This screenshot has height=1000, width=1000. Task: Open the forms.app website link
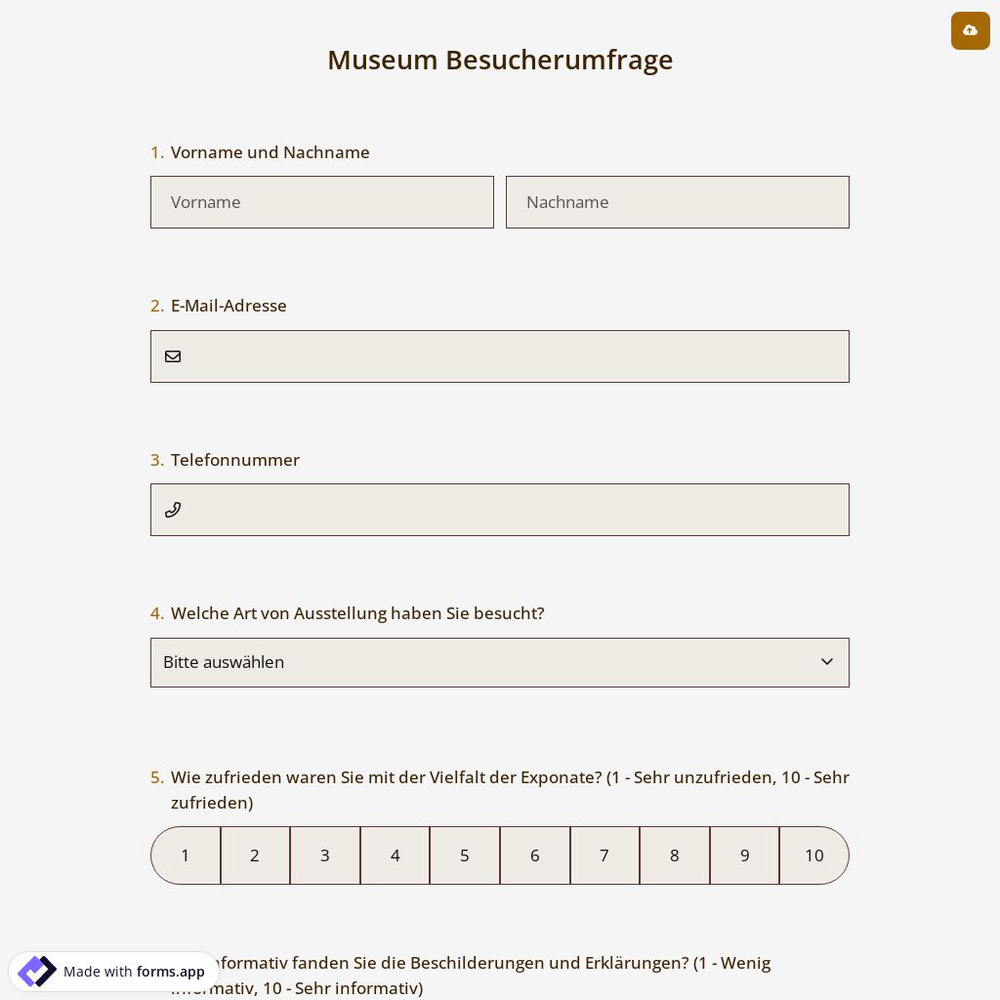pos(170,971)
